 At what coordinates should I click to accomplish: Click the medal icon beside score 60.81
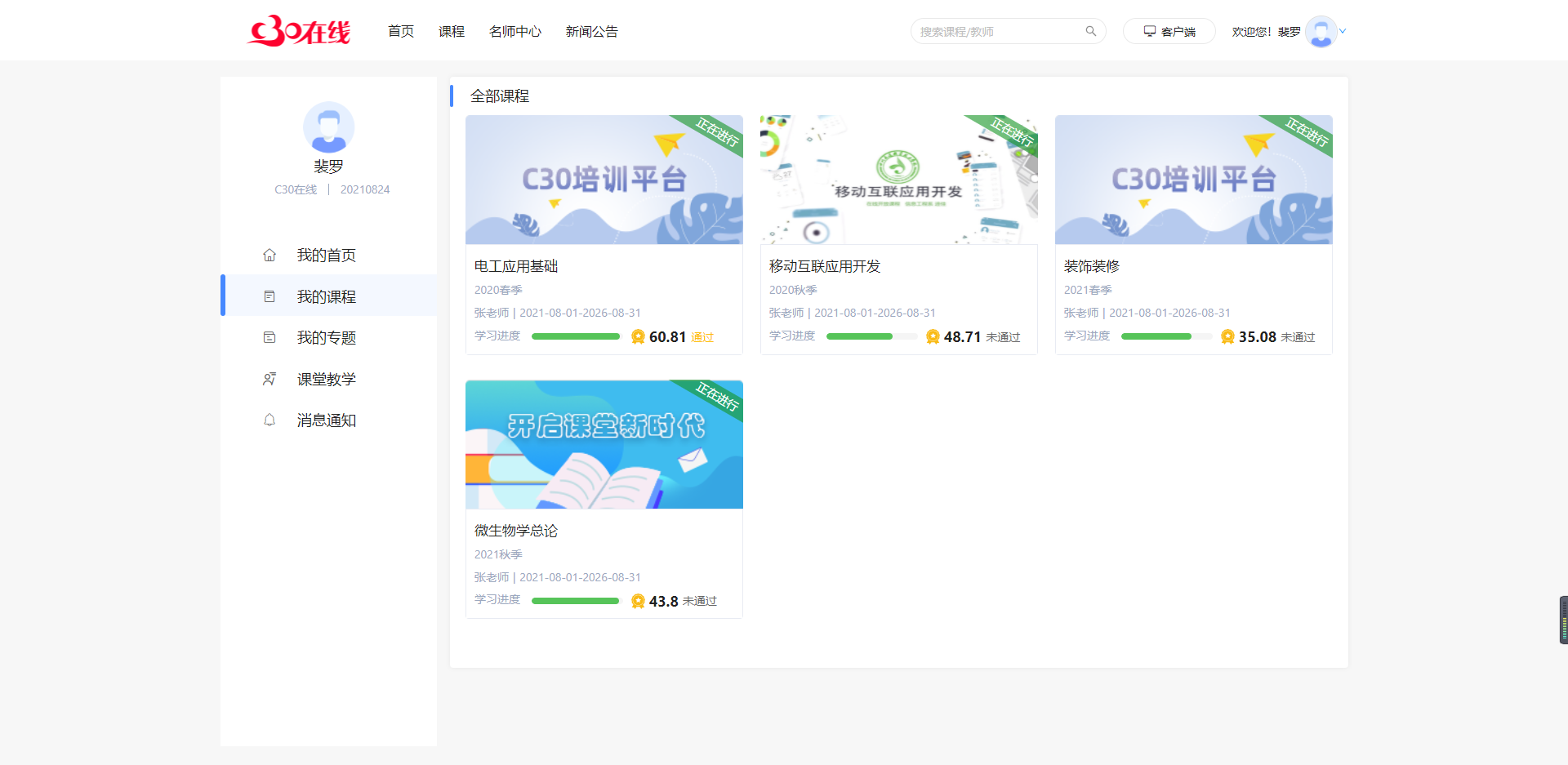click(638, 337)
